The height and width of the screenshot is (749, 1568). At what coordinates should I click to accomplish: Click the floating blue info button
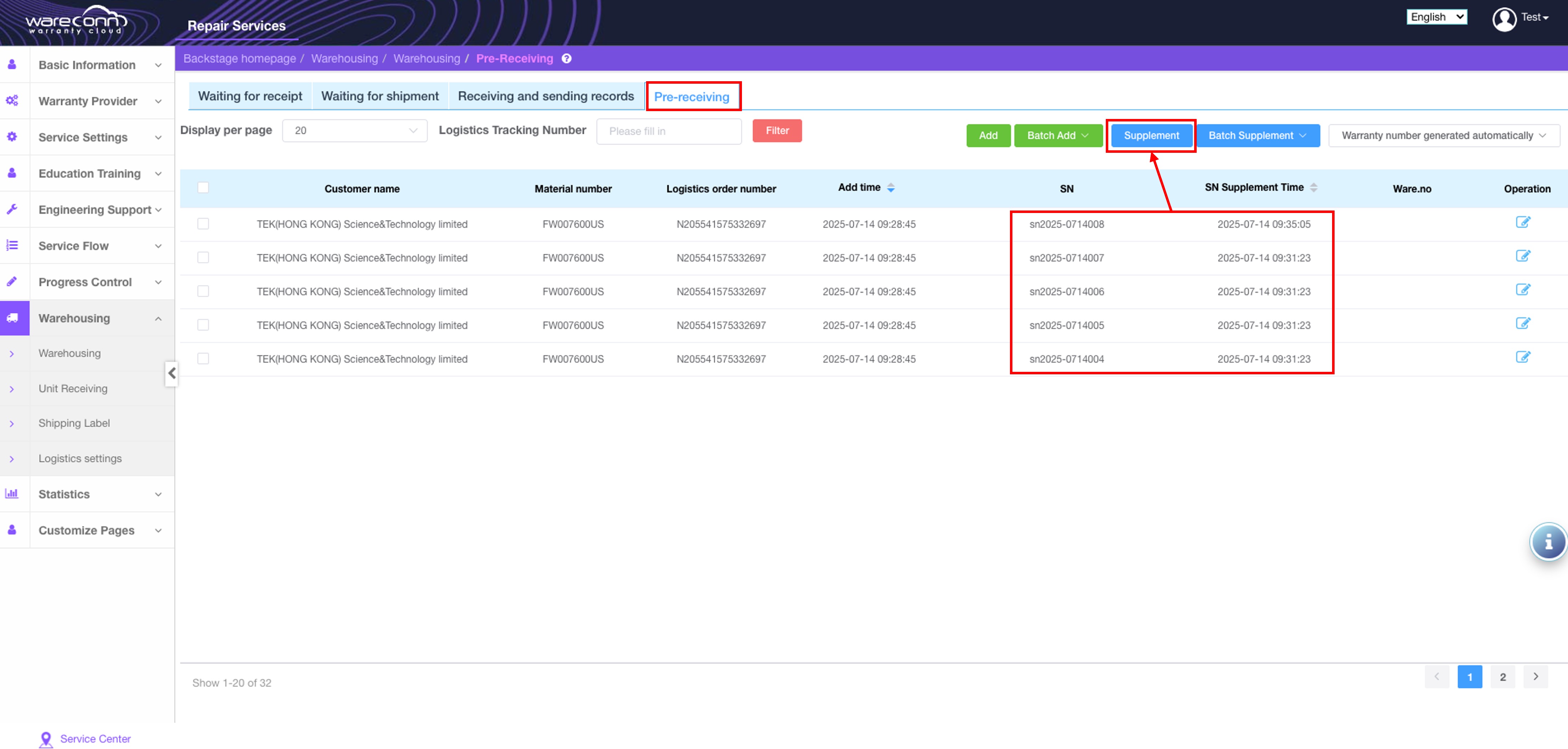[x=1548, y=541]
